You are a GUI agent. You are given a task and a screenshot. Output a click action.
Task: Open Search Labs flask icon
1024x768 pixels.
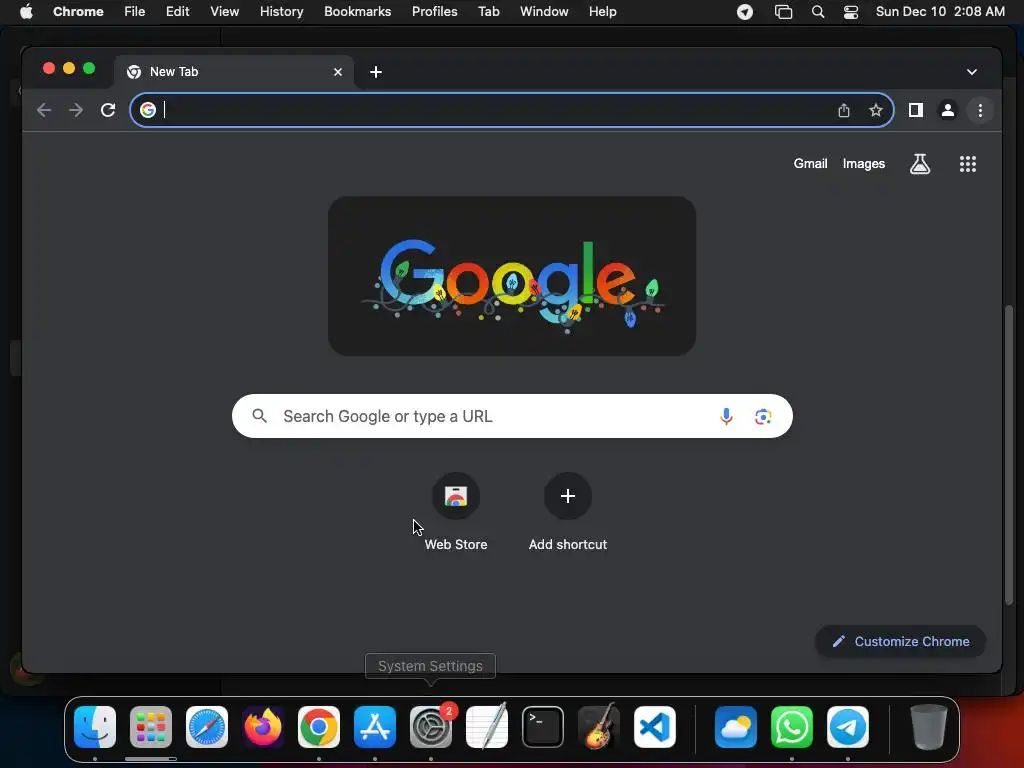[920, 164]
